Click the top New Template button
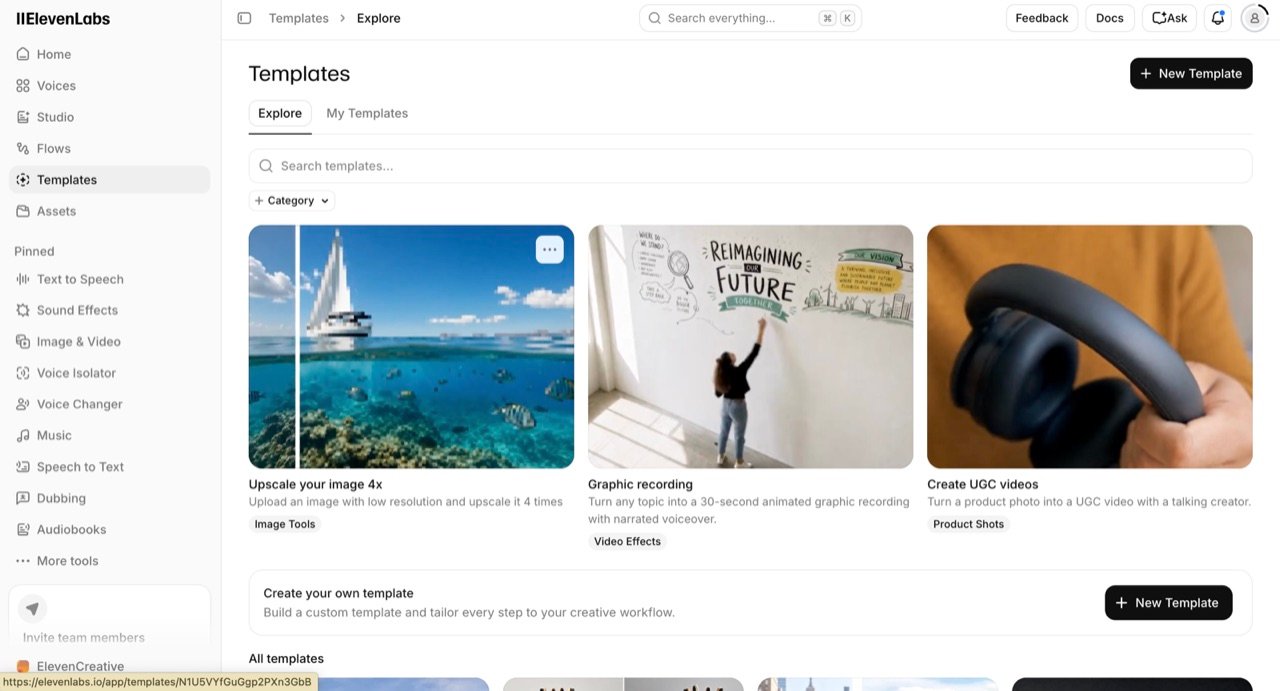1280x691 pixels. pyautogui.click(x=1191, y=73)
